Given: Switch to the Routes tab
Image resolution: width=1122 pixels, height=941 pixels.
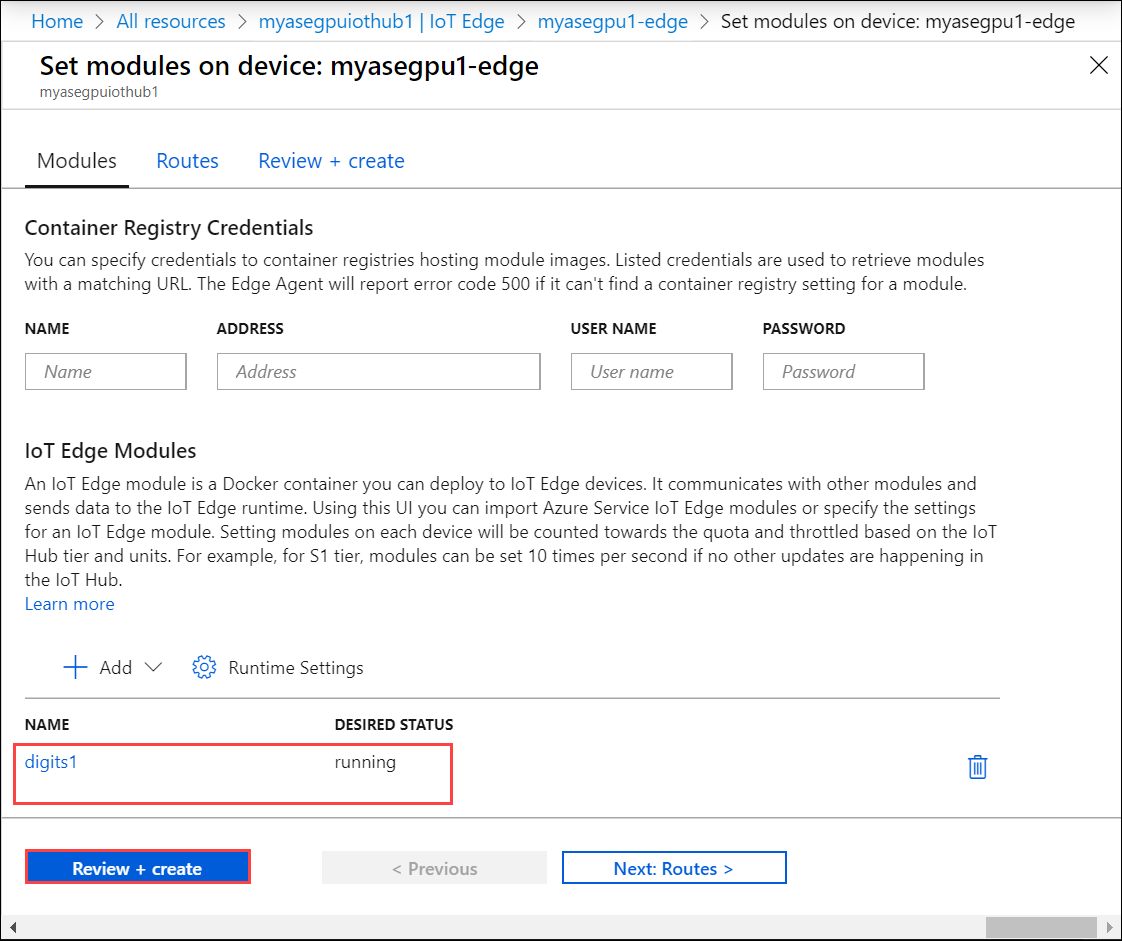Looking at the screenshot, I should (x=187, y=160).
